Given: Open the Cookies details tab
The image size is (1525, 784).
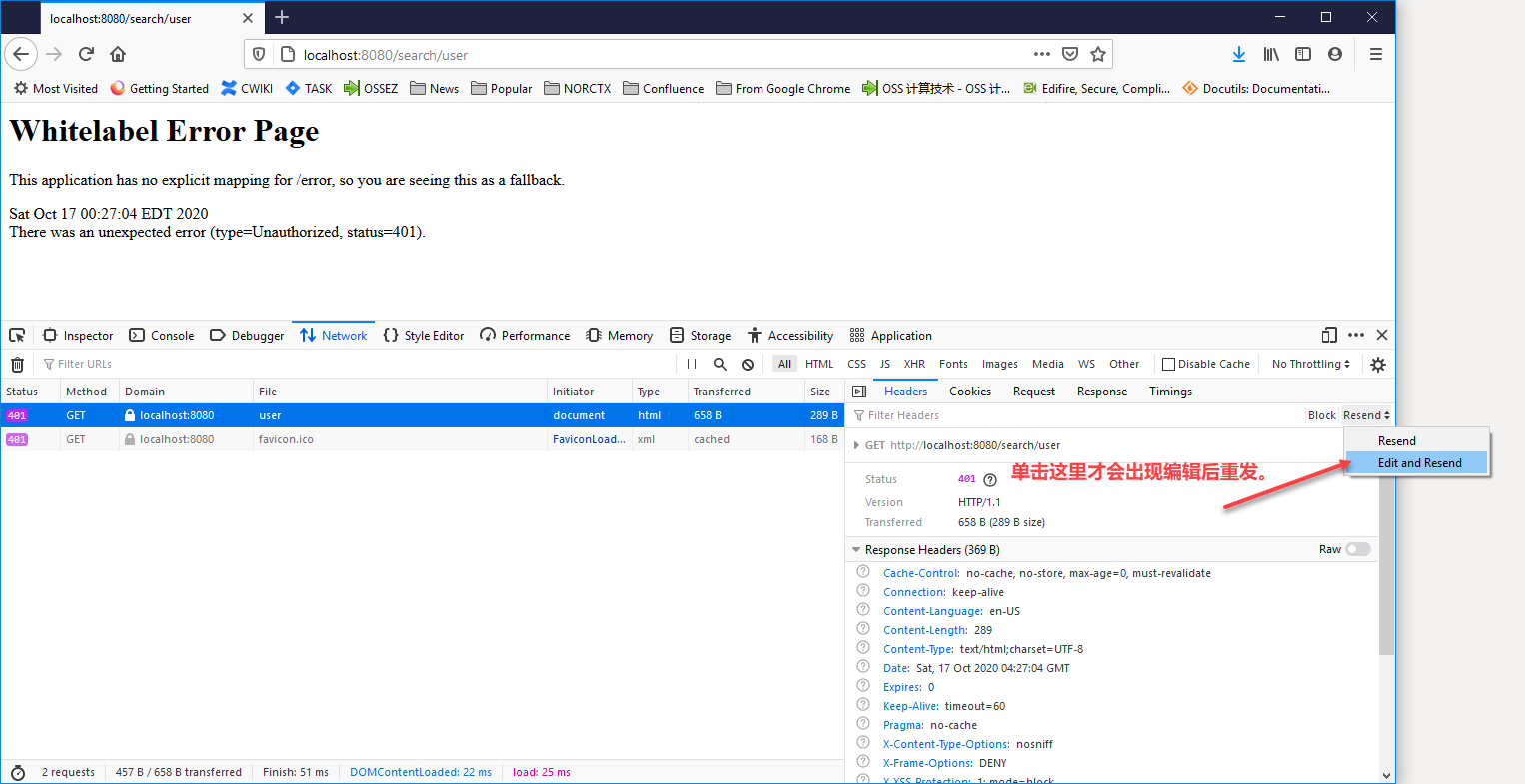Looking at the screenshot, I should [x=970, y=392].
